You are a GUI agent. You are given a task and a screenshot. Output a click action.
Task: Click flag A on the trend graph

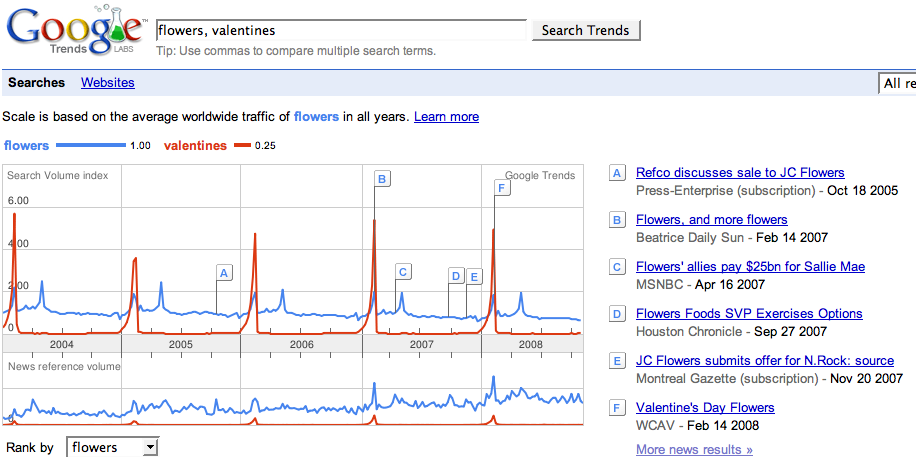pos(224,272)
